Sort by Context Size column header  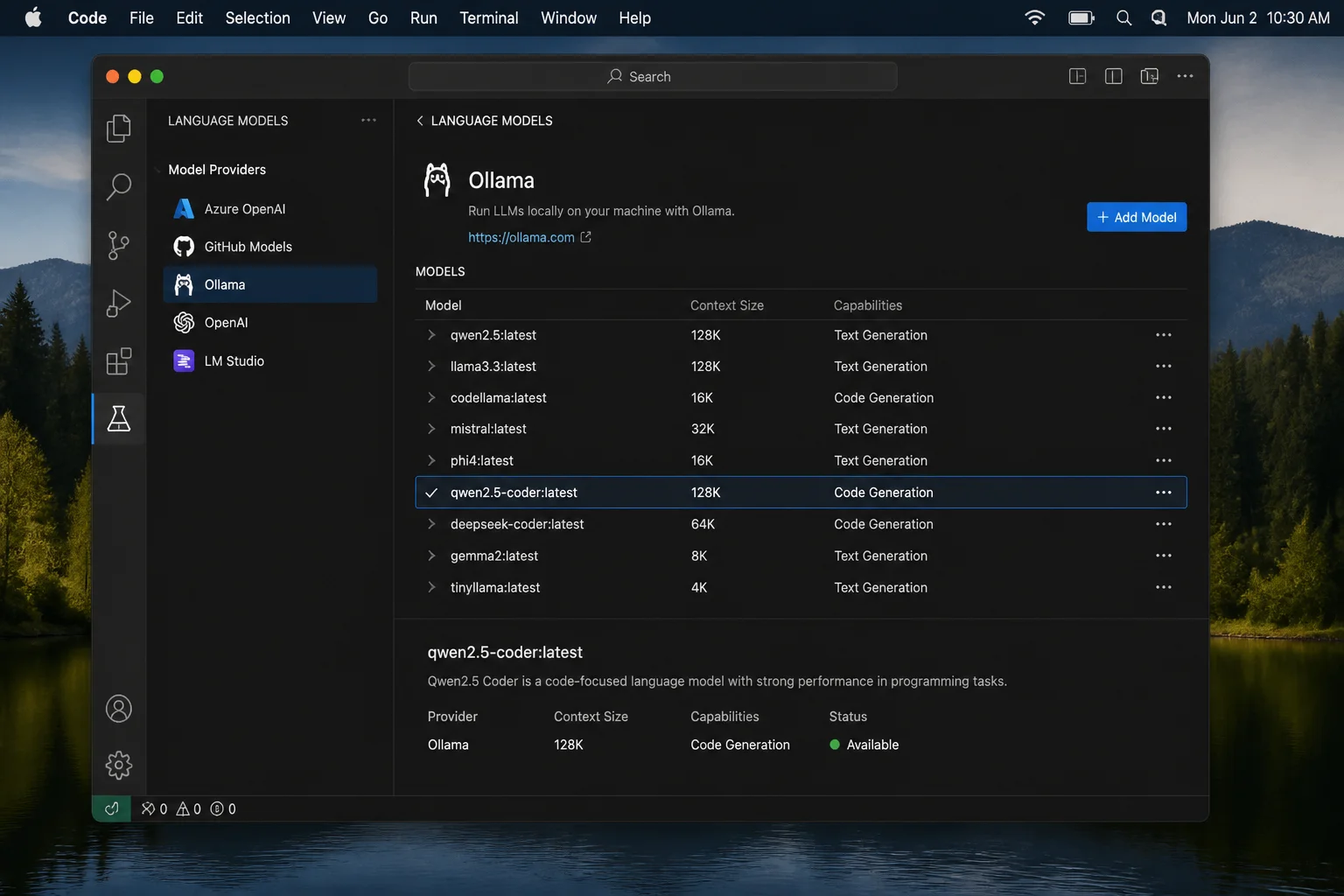(x=727, y=305)
